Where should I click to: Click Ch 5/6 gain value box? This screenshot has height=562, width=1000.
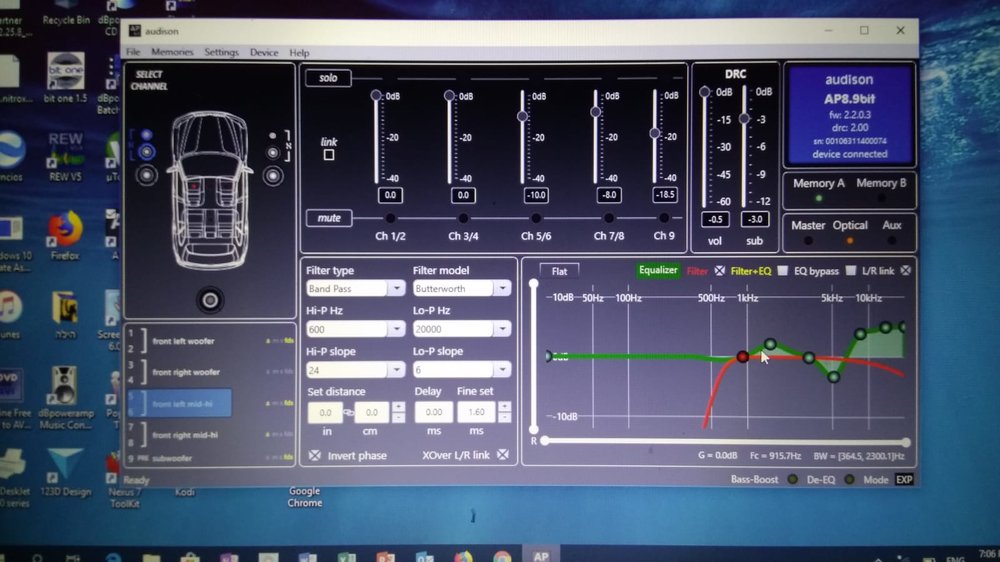click(536, 195)
